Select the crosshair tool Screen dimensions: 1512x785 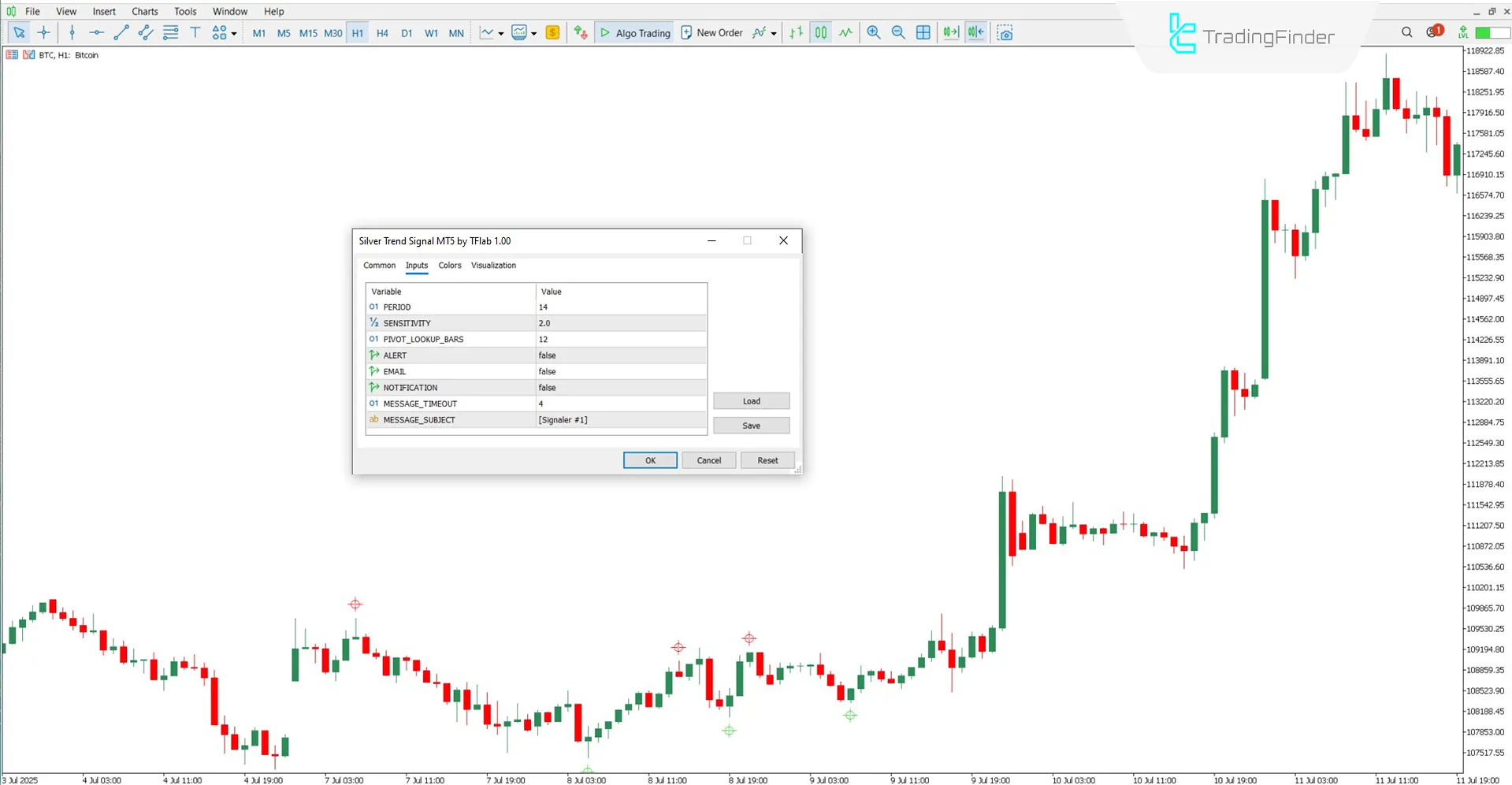tap(43, 32)
